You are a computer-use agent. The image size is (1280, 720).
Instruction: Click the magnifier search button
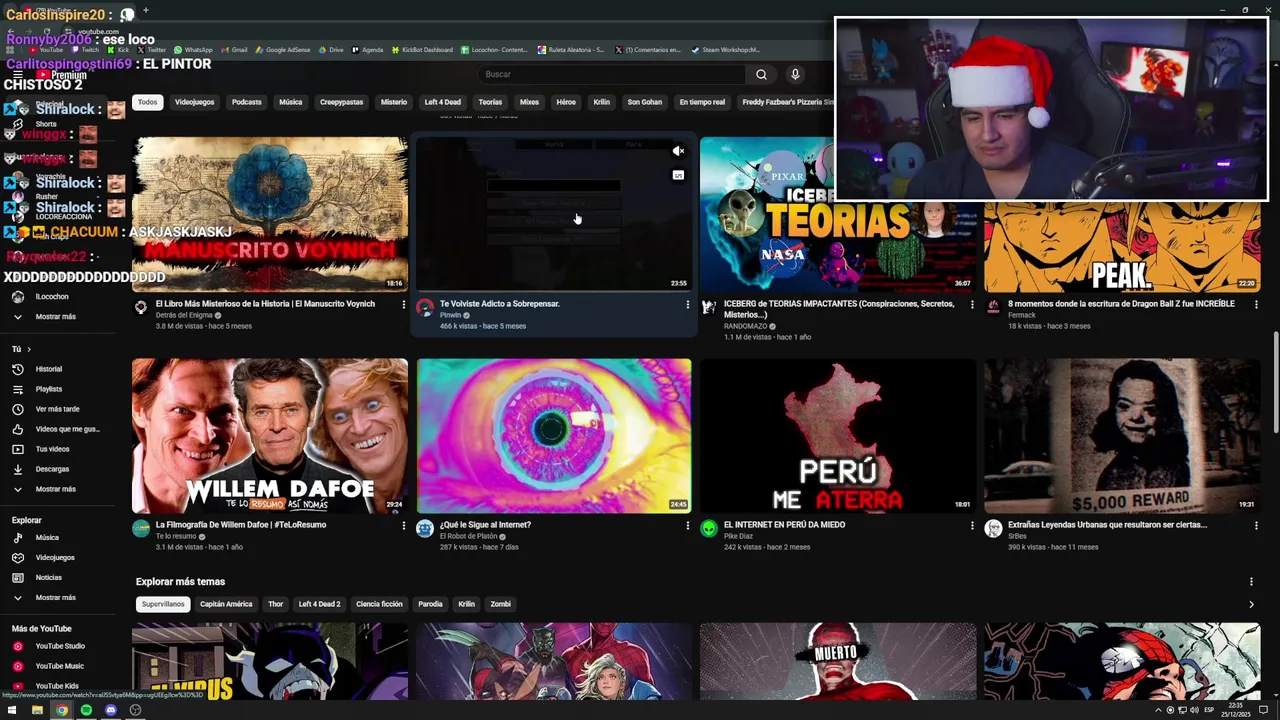[761, 74]
